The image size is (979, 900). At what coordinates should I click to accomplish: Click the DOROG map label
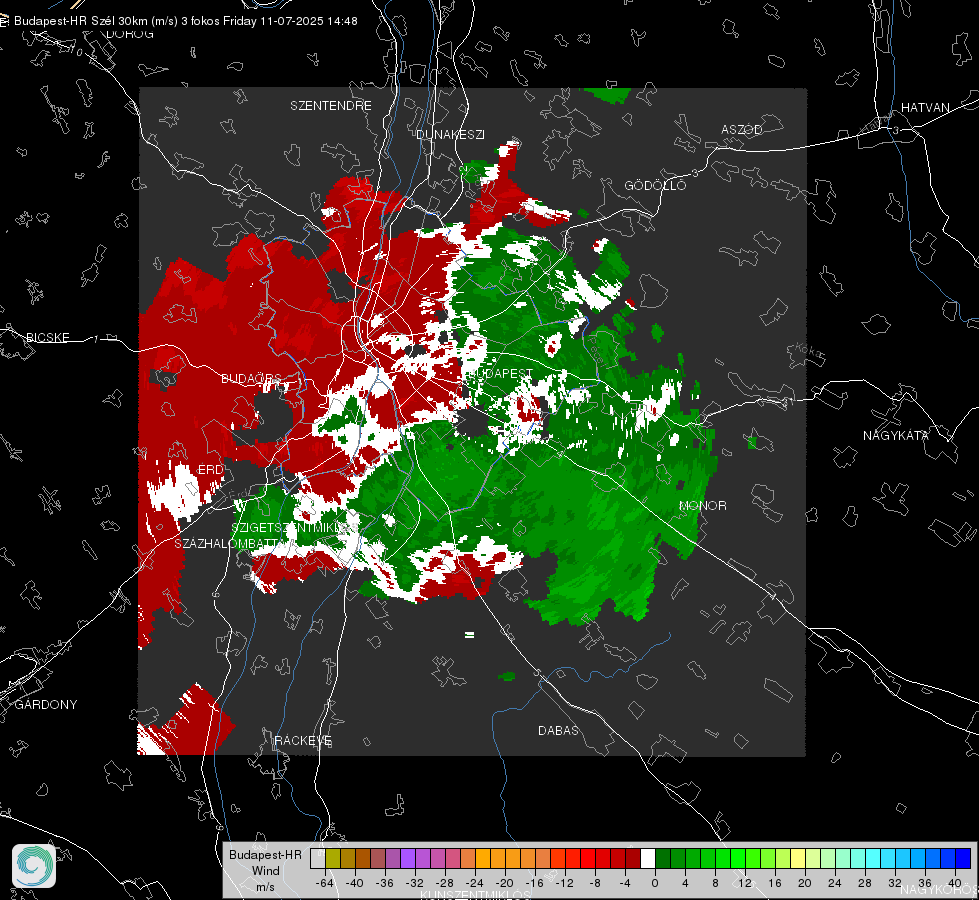[x=130, y=34]
